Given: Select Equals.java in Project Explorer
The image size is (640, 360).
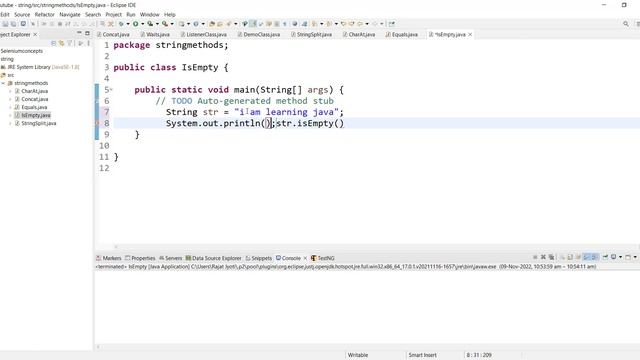Looking at the screenshot, I should pos(34,107).
